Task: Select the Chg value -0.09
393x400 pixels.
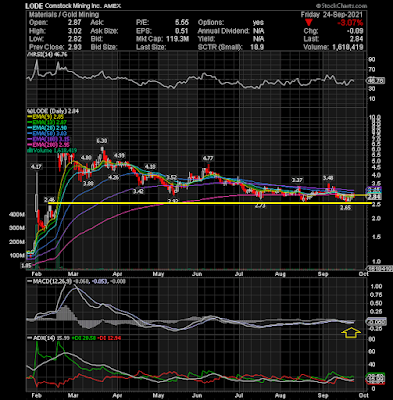Action: pyautogui.click(x=354, y=31)
